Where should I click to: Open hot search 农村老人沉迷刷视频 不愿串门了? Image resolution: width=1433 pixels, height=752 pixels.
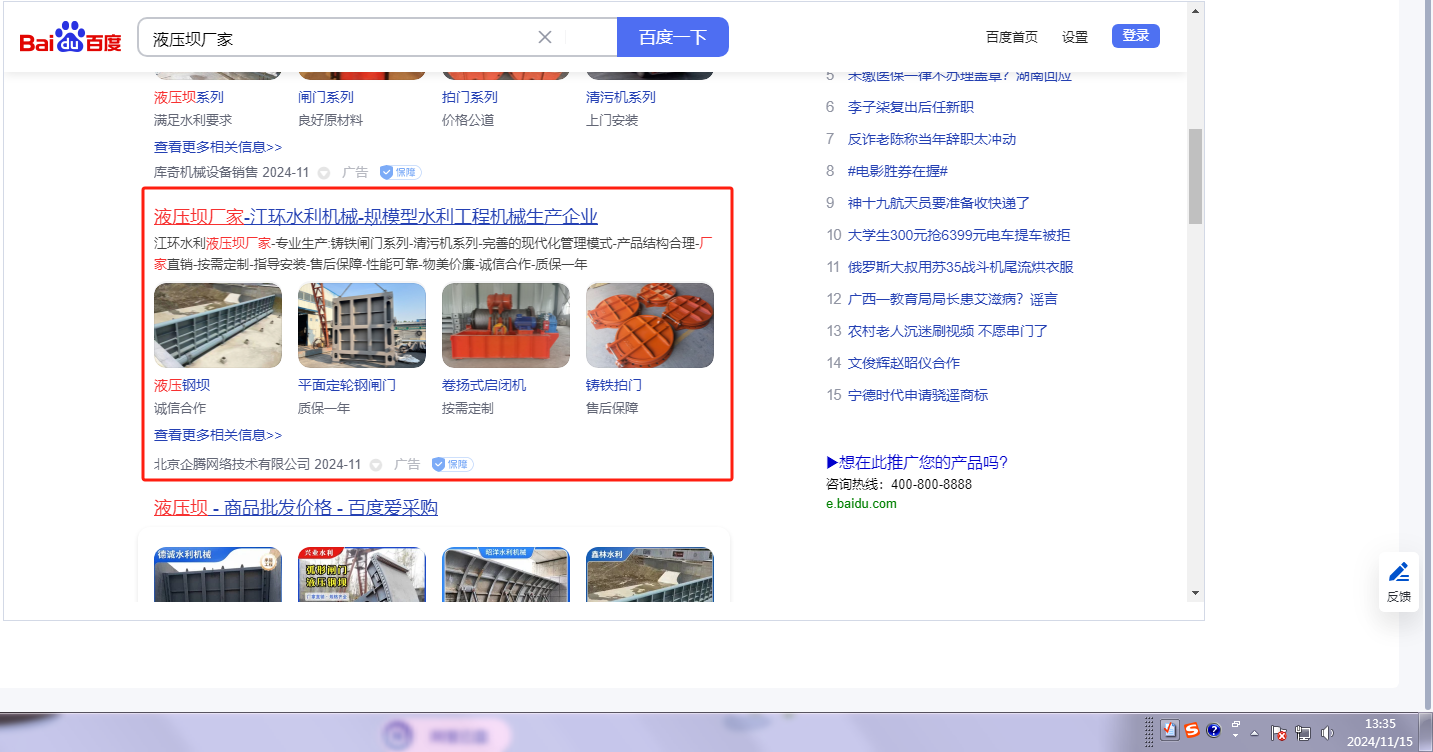tap(948, 331)
